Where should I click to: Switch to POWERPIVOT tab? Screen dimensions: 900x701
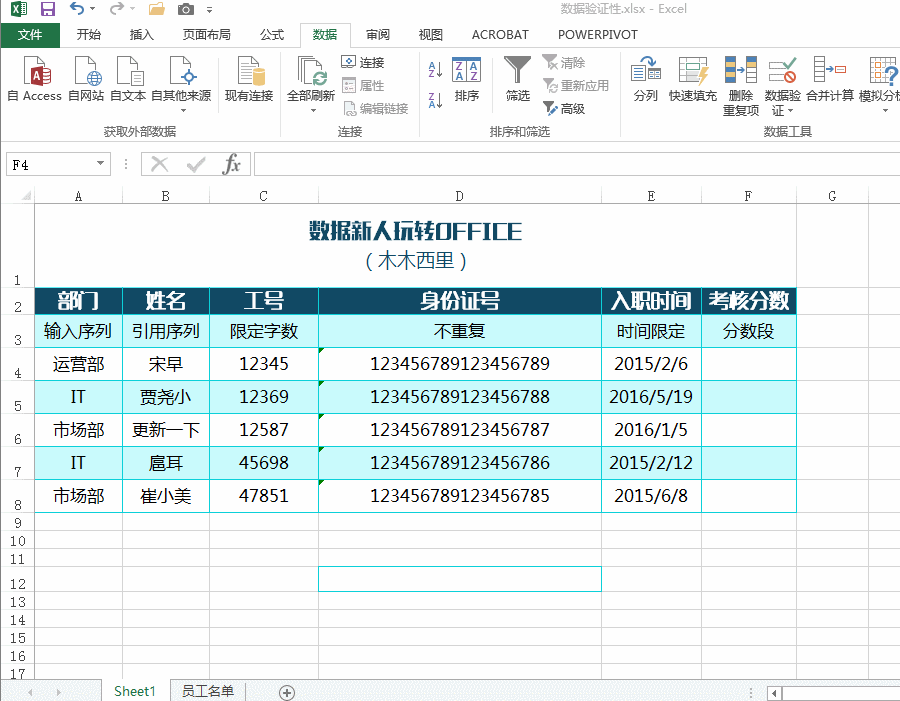(x=598, y=34)
